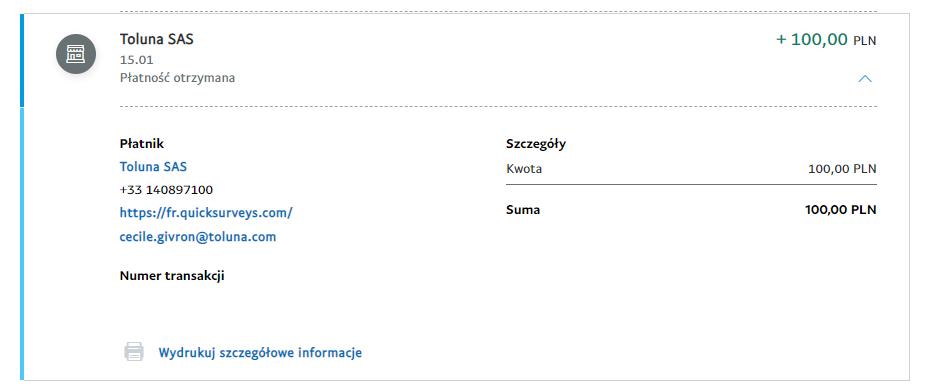Click the phone number +33 140897100
The width and height of the screenshot is (933, 391).
(x=167, y=190)
